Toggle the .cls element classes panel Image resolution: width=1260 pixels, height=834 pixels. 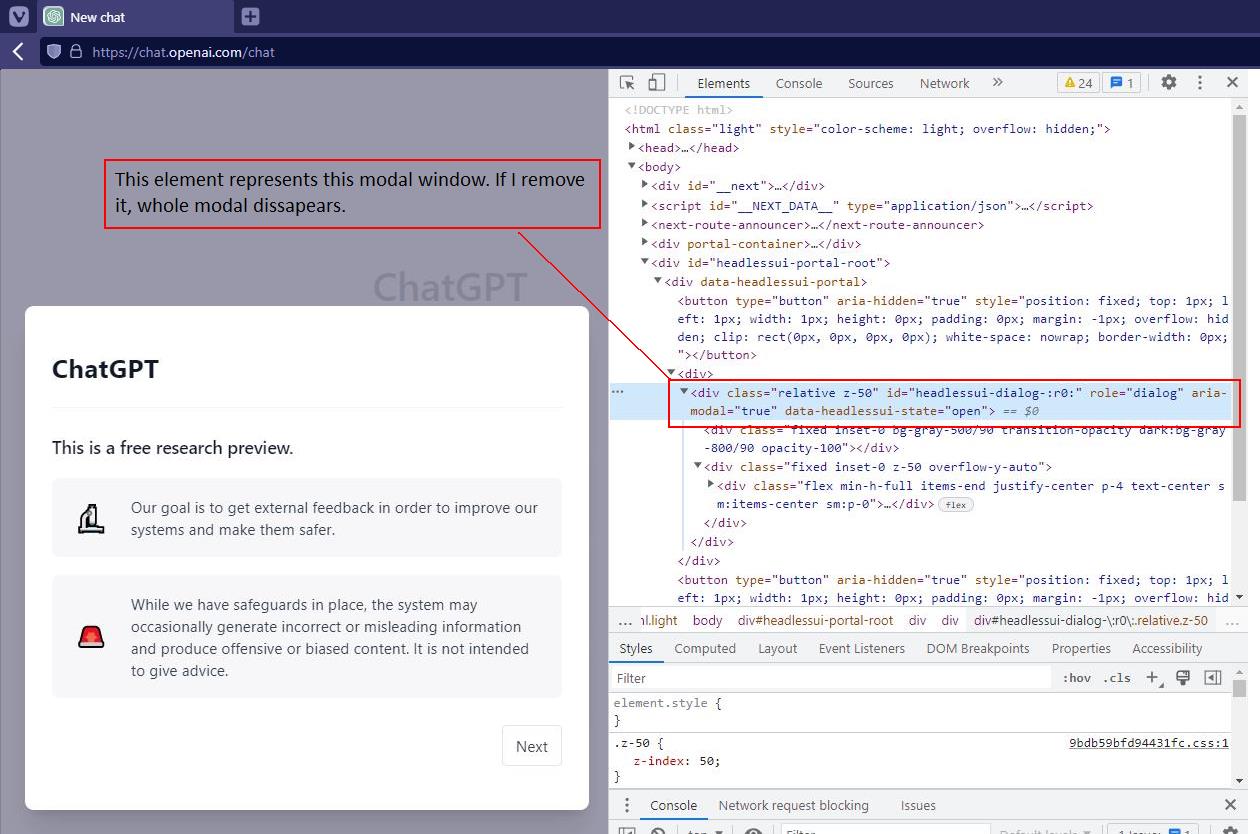1116,678
